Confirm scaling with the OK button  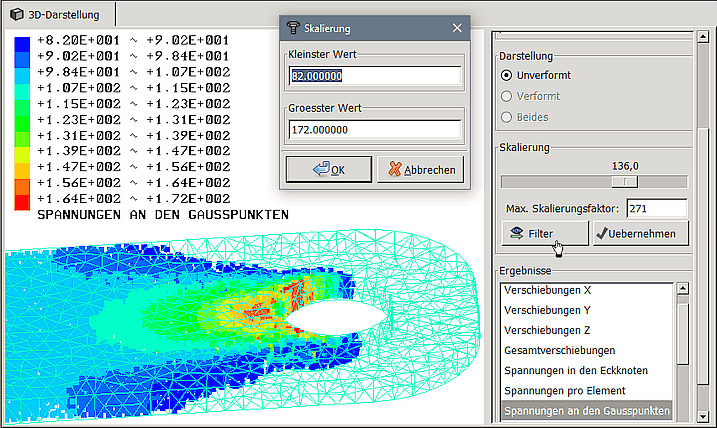pyautogui.click(x=329, y=169)
